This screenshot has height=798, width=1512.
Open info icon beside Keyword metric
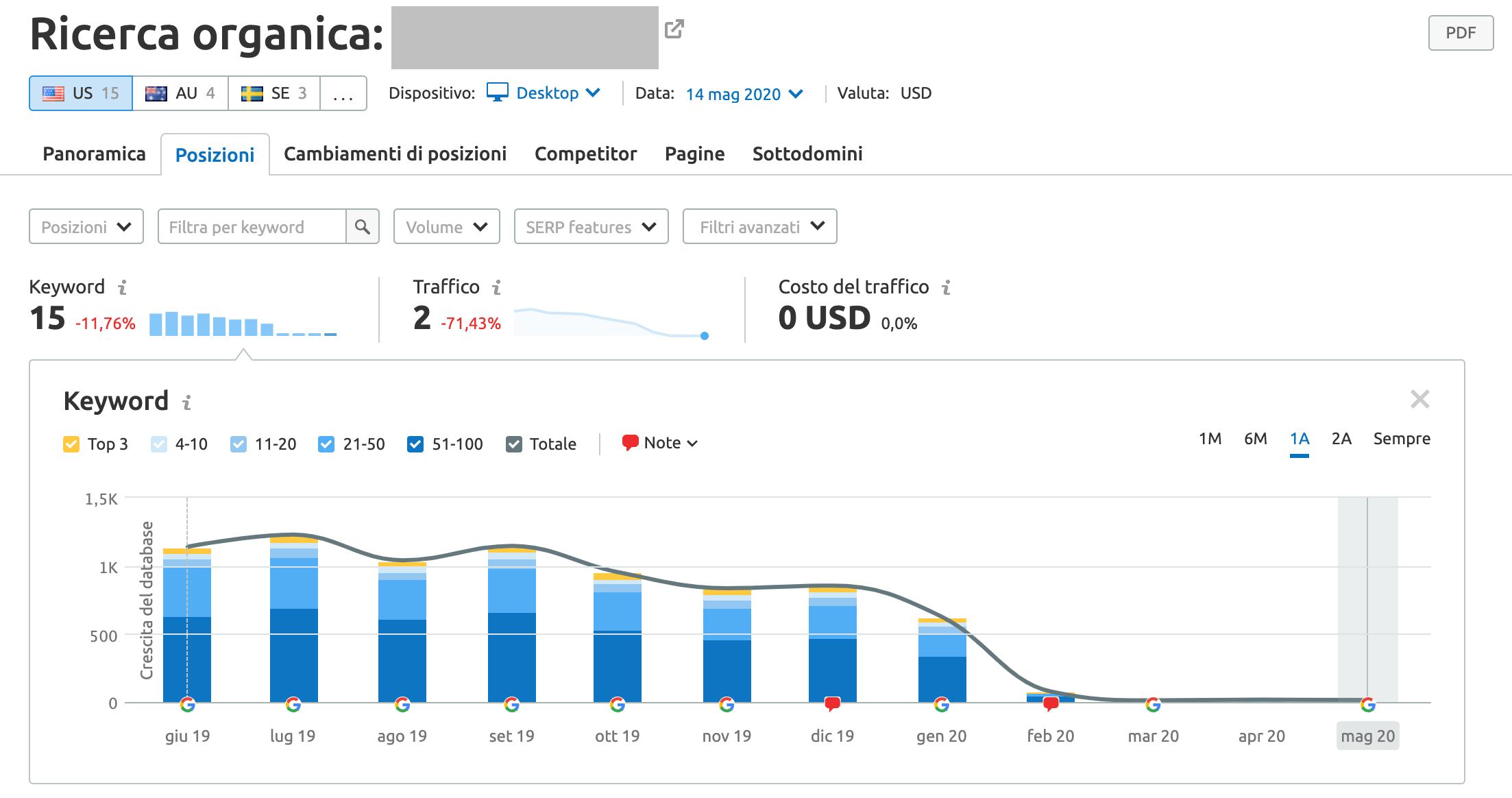[x=123, y=287]
